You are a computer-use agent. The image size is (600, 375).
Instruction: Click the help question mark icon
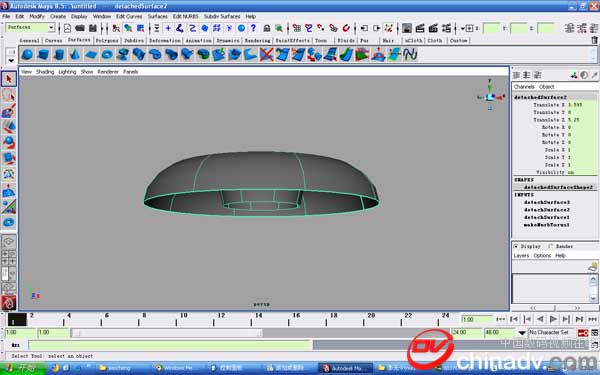253,28
